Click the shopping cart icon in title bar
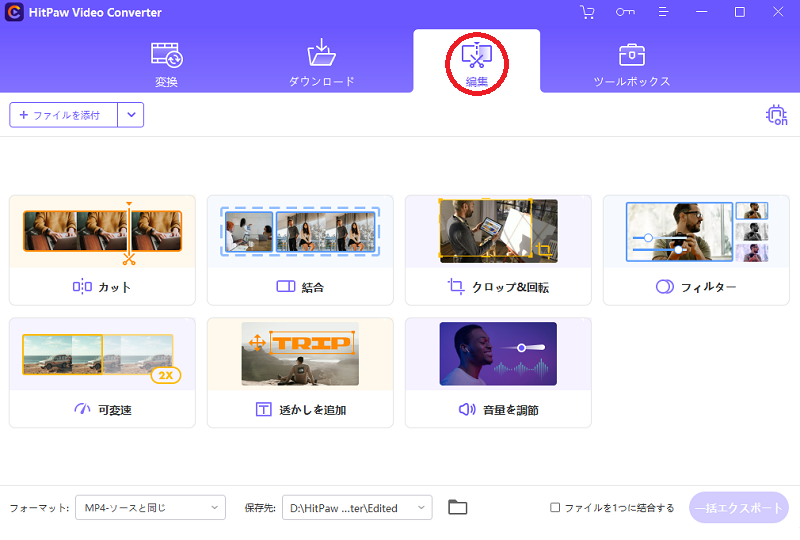The width and height of the screenshot is (800, 540). tap(587, 12)
